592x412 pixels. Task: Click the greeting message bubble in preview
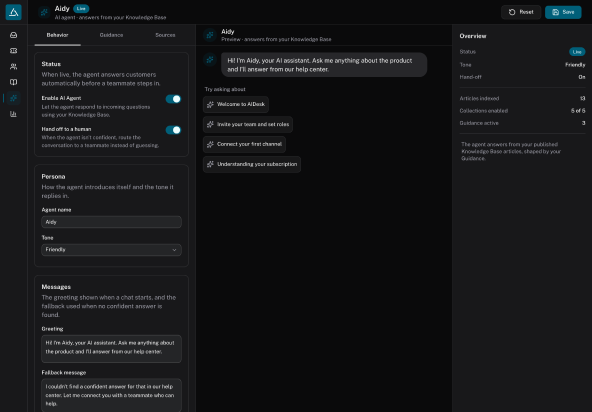point(324,65)
